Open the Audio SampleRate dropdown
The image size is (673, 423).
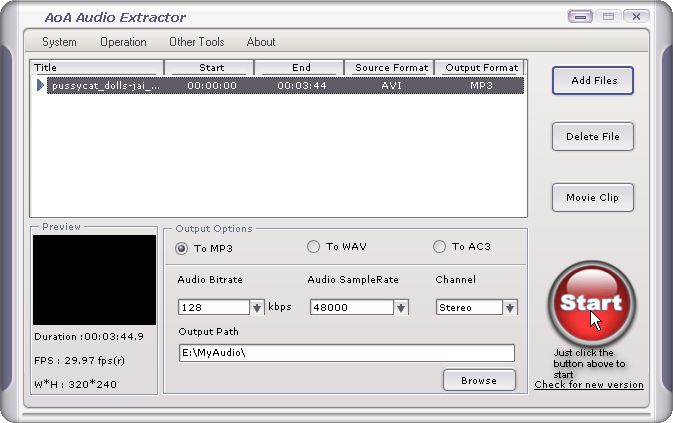pos(401,308)
